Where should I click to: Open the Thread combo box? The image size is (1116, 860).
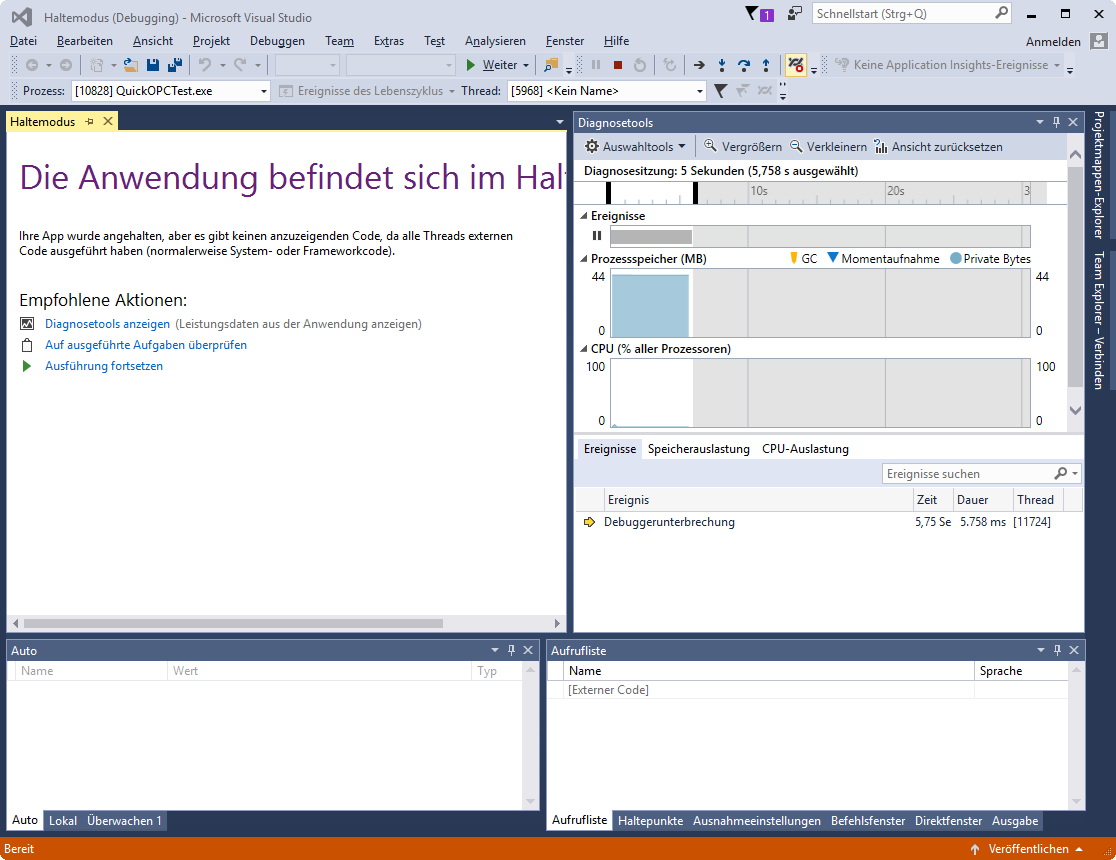click(x=606, y=90)
